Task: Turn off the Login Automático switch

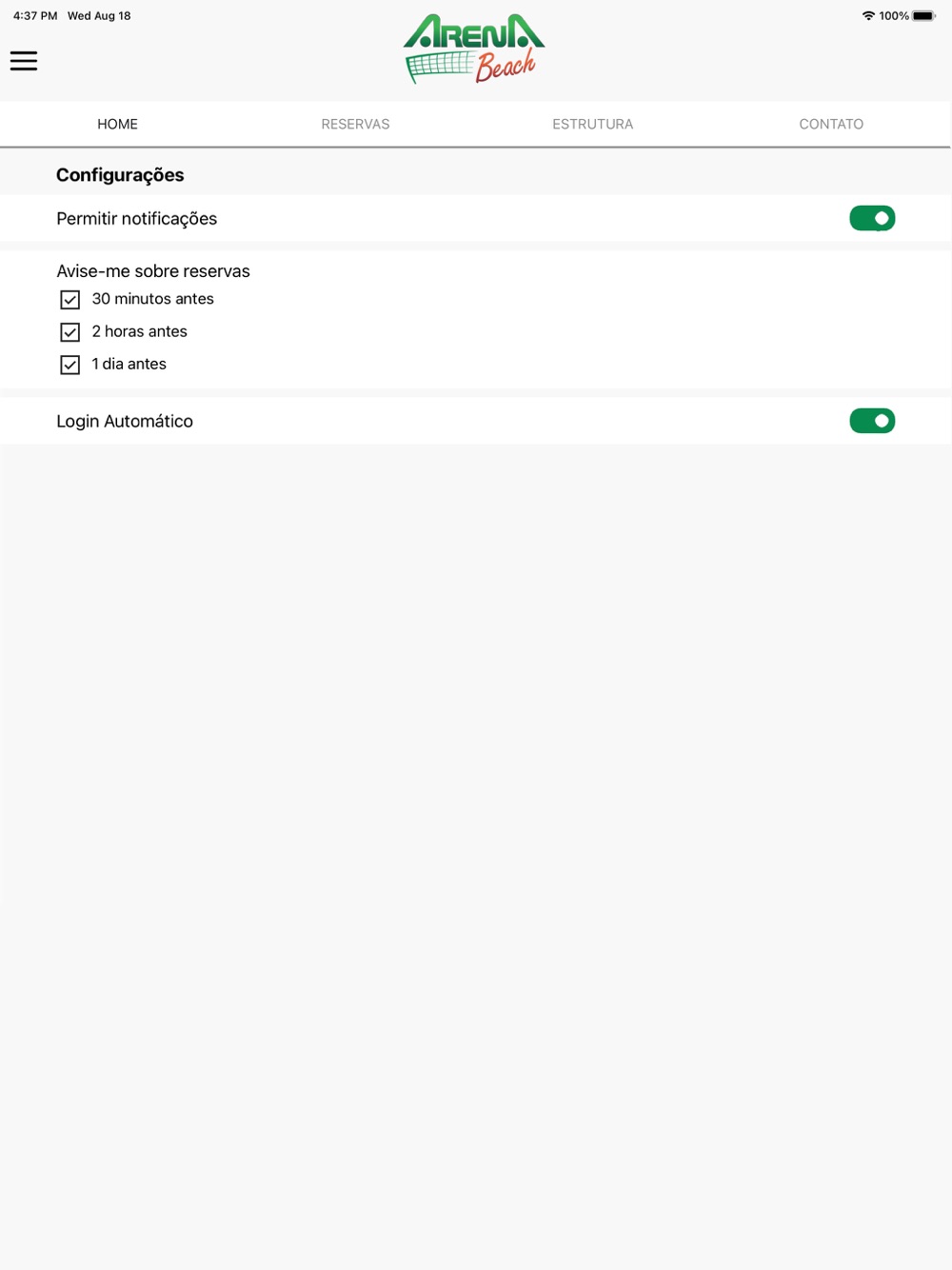Action: pyautogui.click(x=872, y=421)
